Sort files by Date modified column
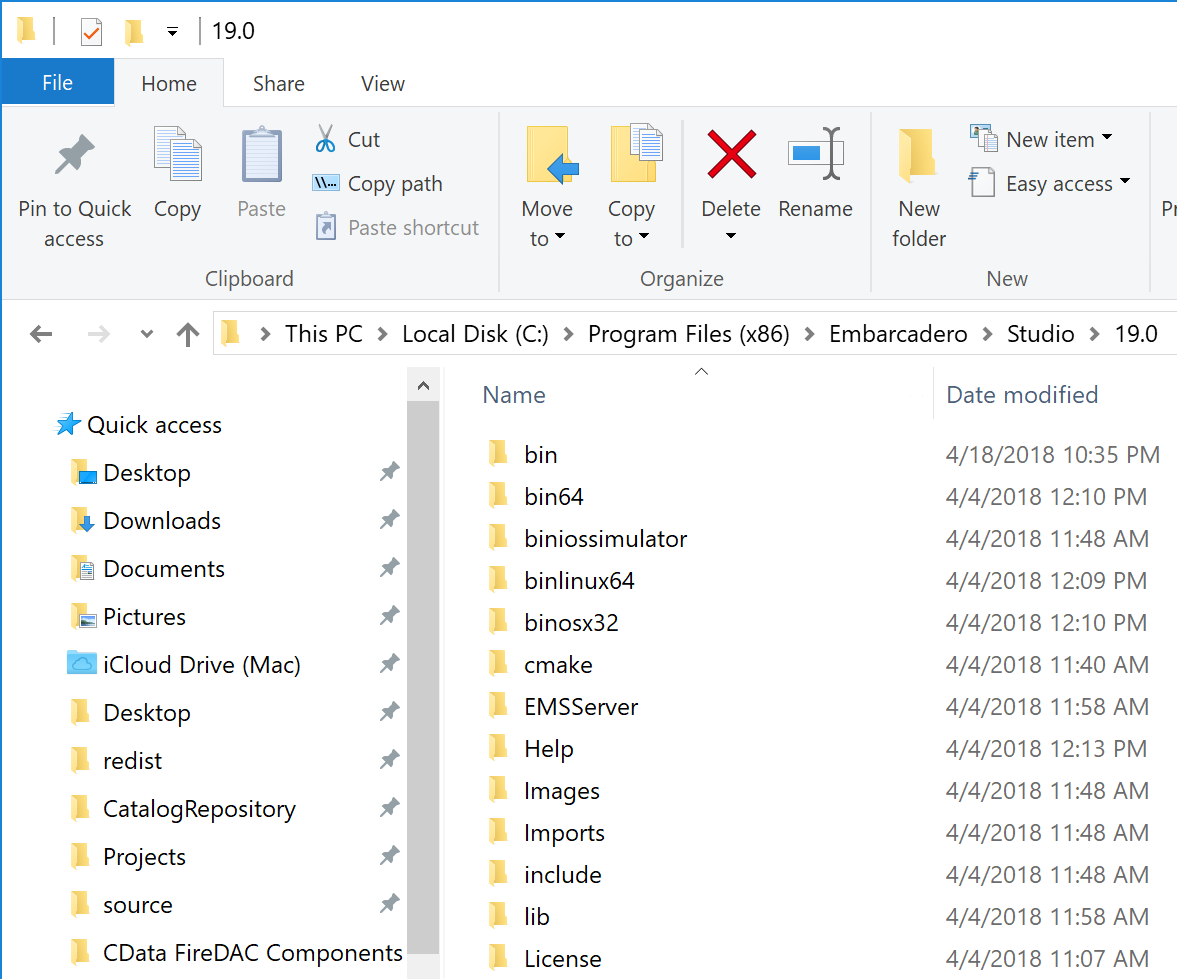 point(1021,394)
